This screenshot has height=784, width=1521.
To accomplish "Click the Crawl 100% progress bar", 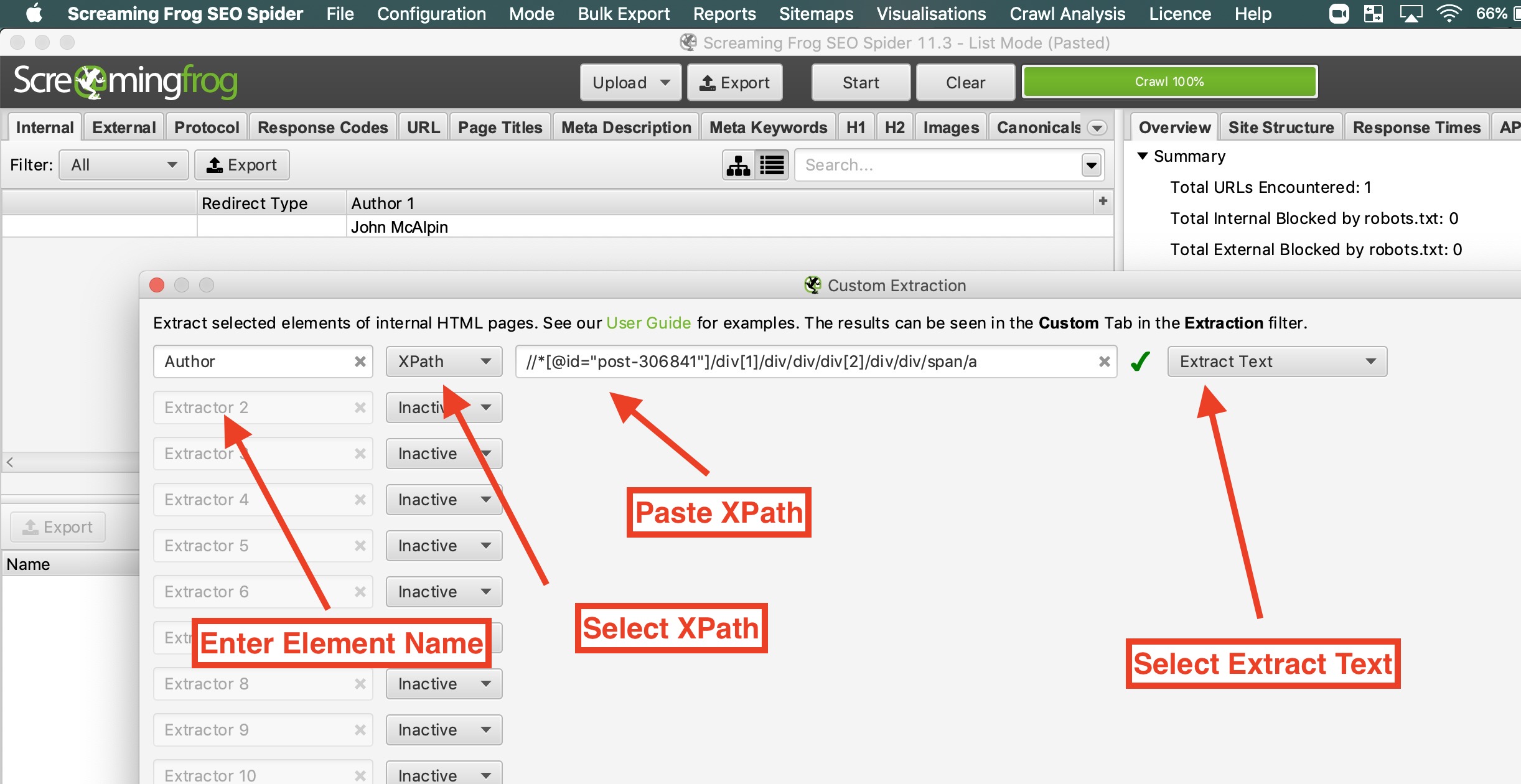I will point(1170,81).
